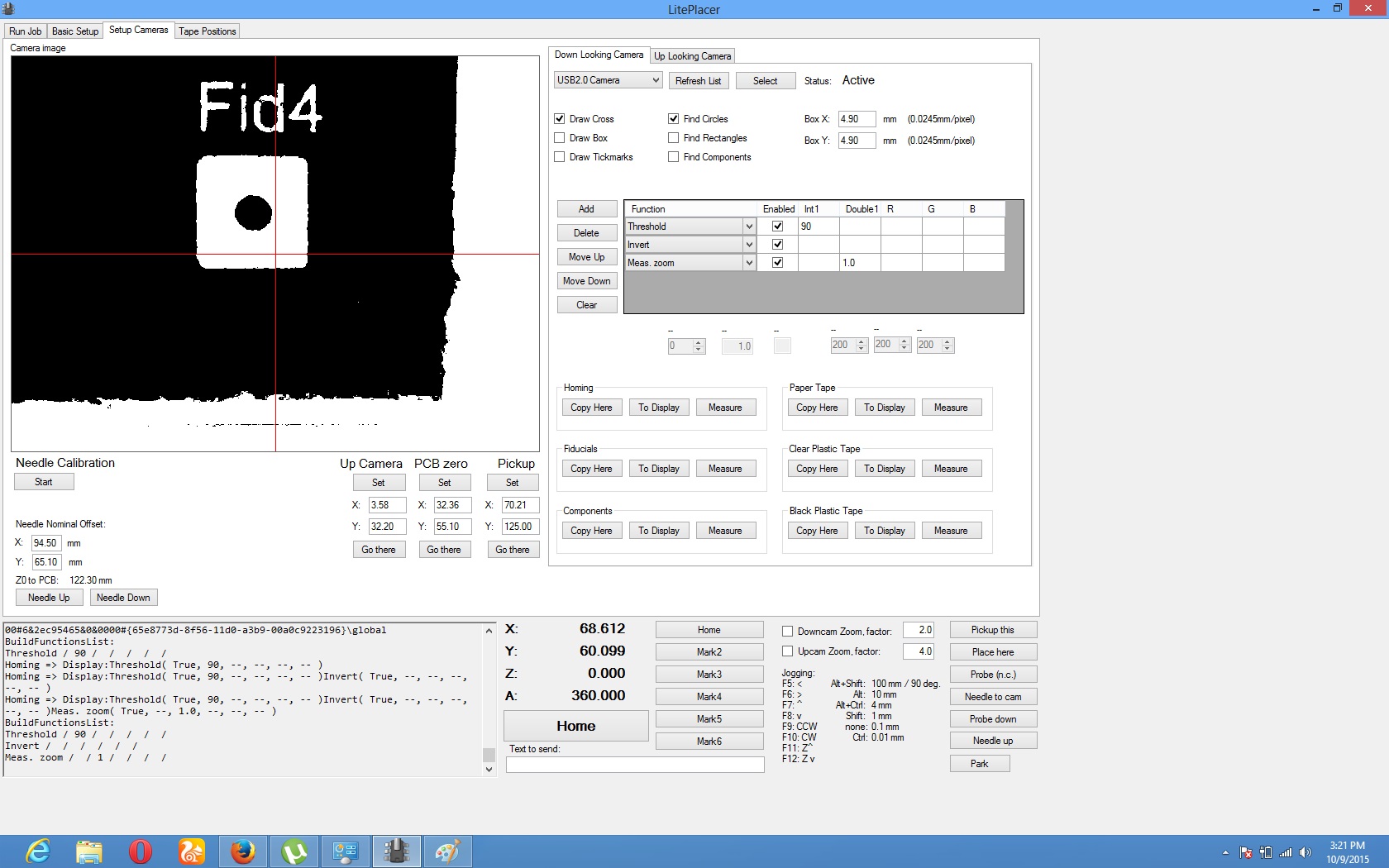Toggle Enabled checkbox for Threshold row

pyautogui.click(x=777, y=227)
